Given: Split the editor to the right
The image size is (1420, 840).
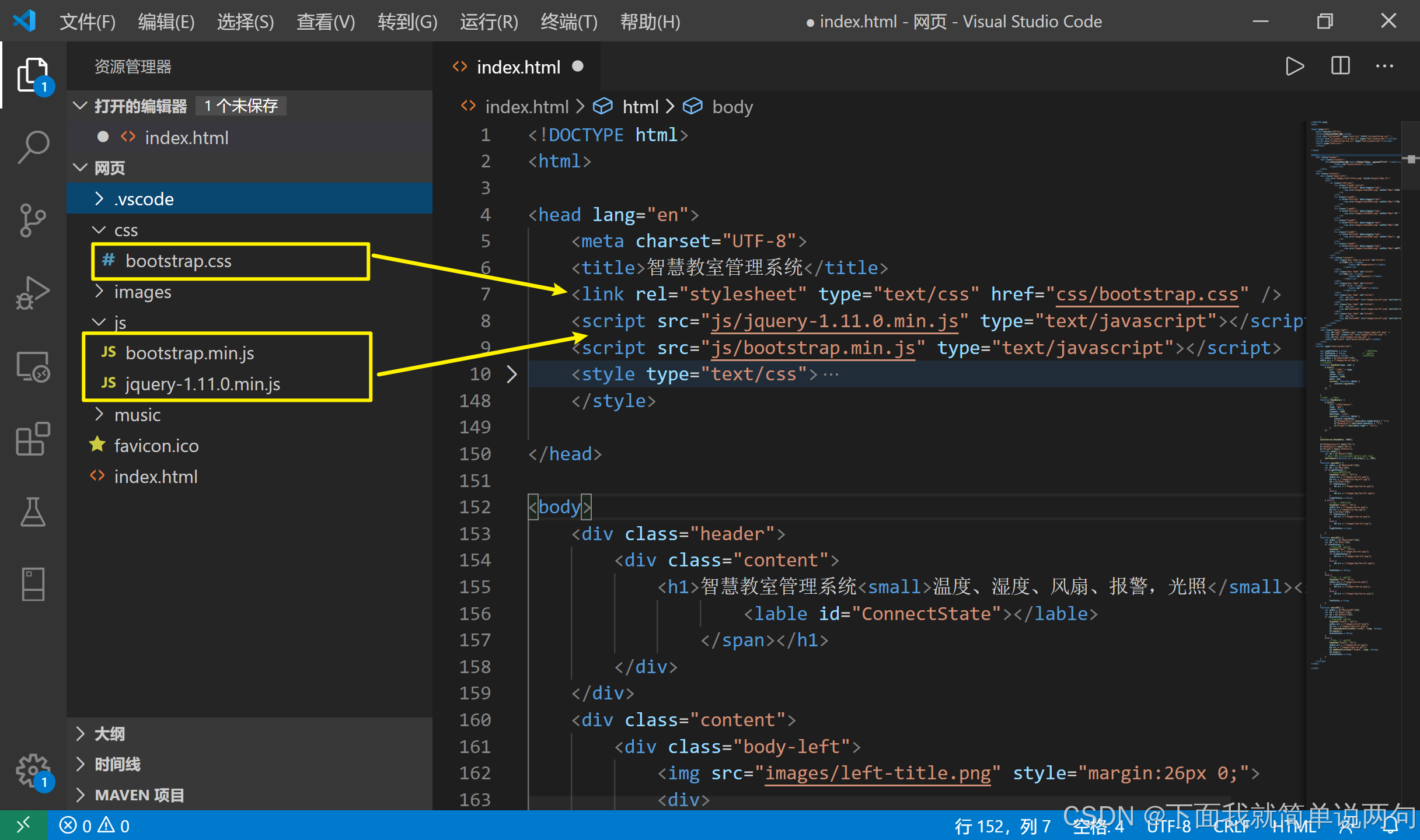Looking at the screenshot, I should click(1340, 66).
